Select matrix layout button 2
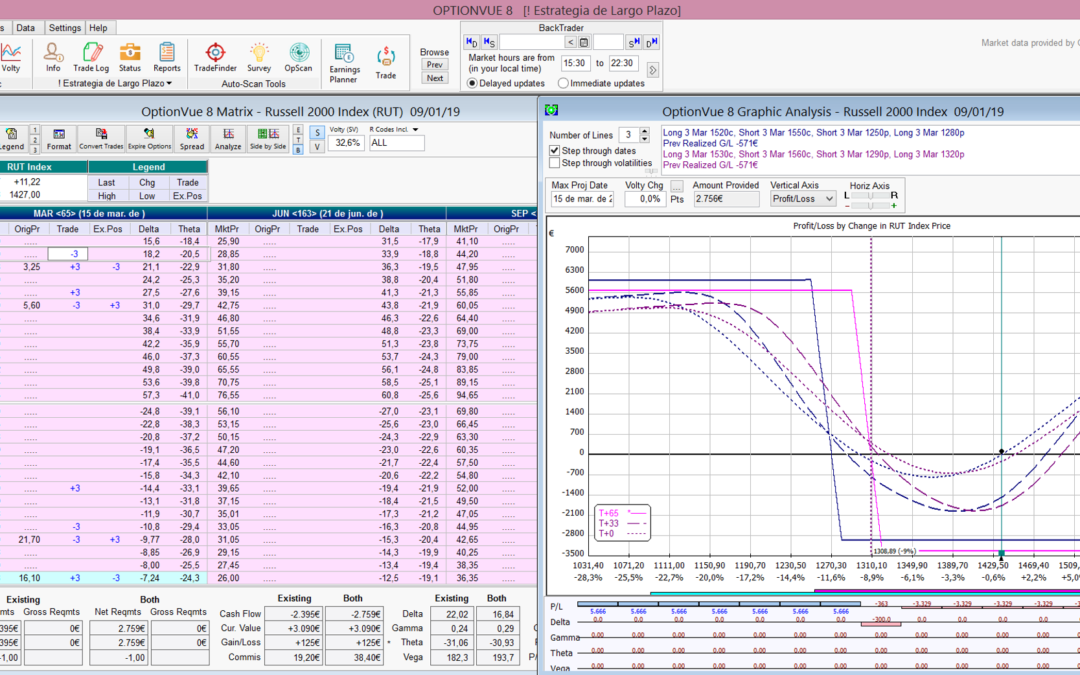The height and width of the screenshot is (675, 1080). (34, 140)
